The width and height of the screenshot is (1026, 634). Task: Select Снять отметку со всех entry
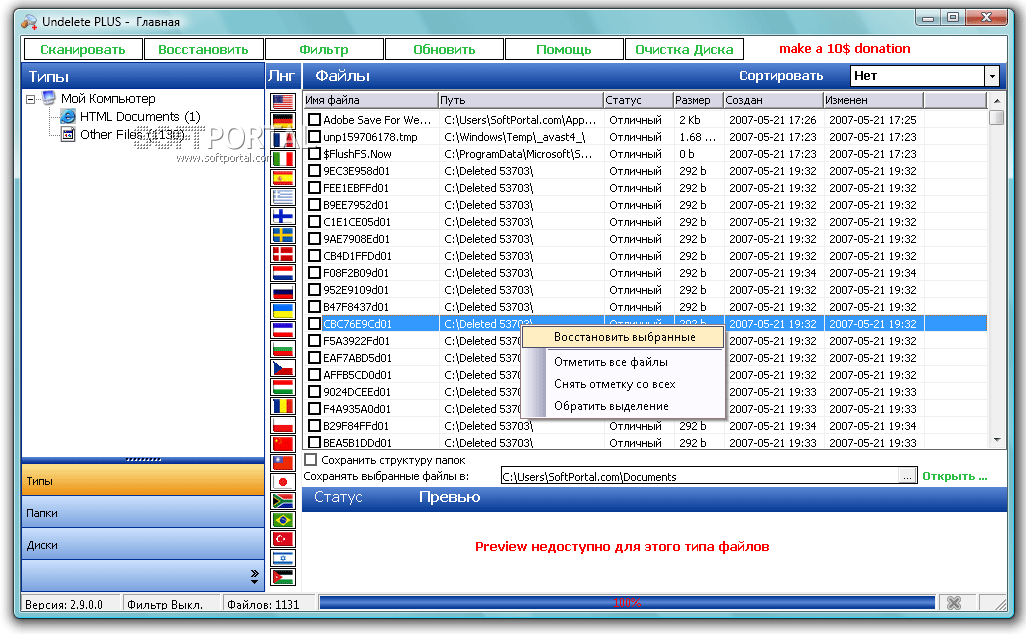pos(614,384)
